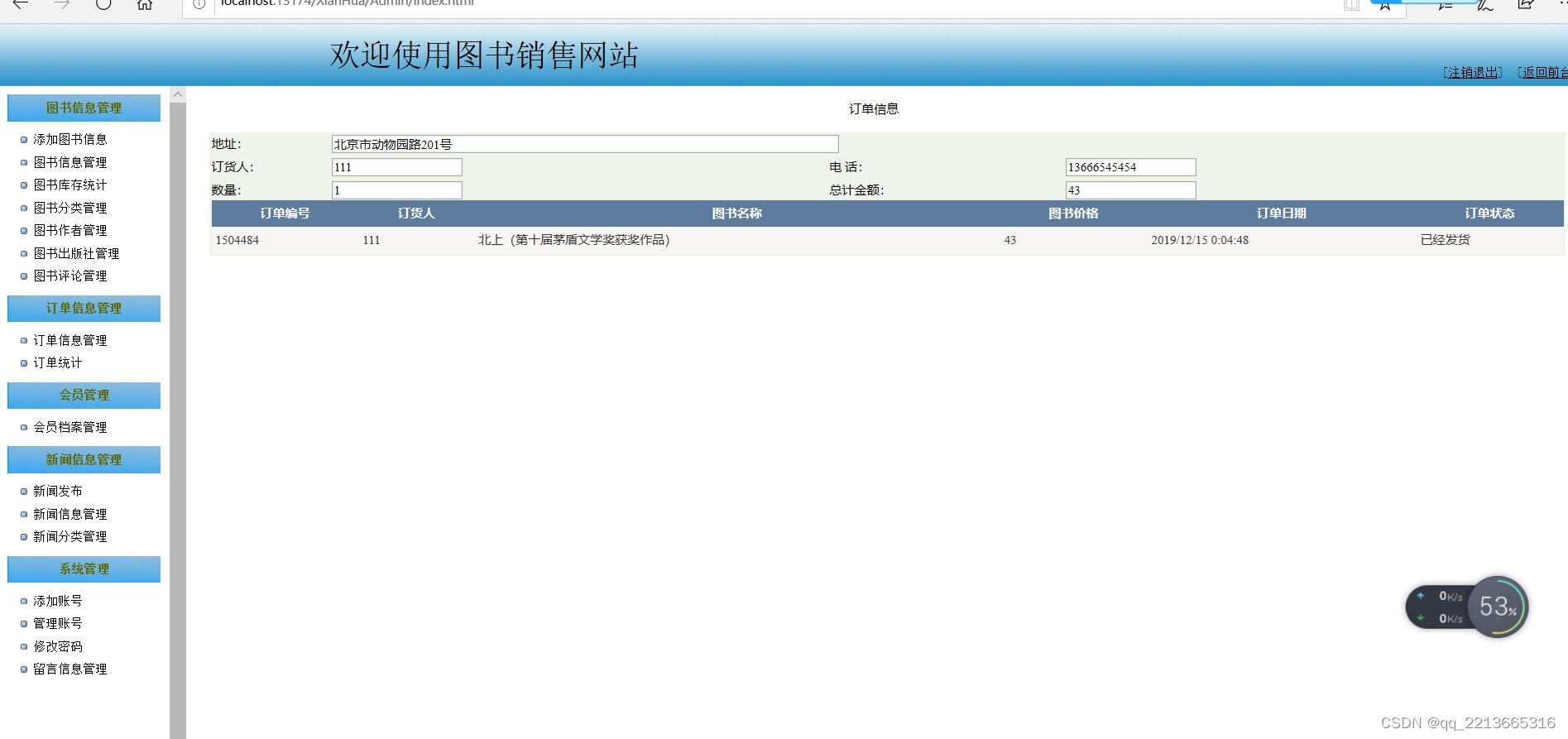The width and height of the screenshot is (1568, 739).
Task: Open 图书库存统计 sidebar link
Action: click(x=70, y=185)
